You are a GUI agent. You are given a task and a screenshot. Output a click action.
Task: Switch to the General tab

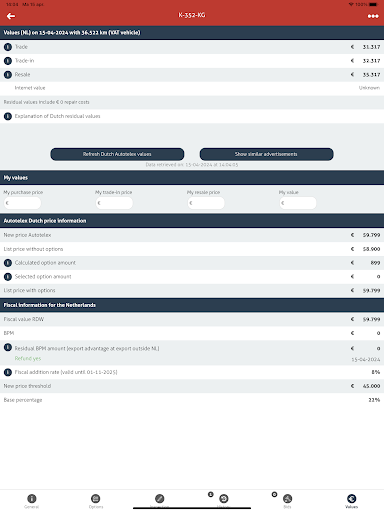[32, 501]
